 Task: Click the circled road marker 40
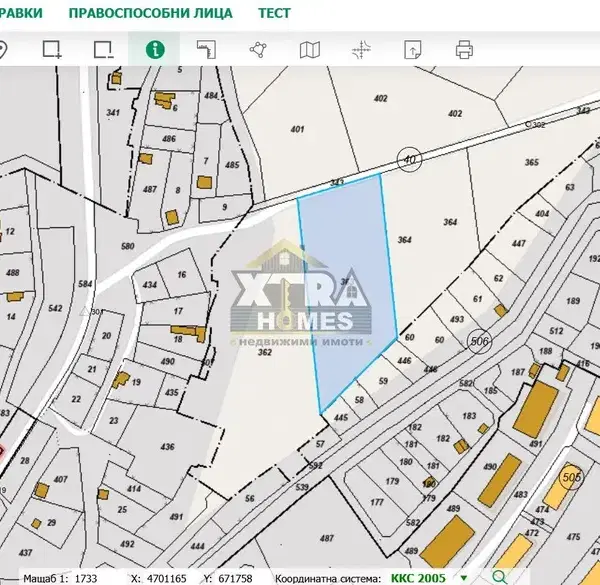tap(409, 159)
